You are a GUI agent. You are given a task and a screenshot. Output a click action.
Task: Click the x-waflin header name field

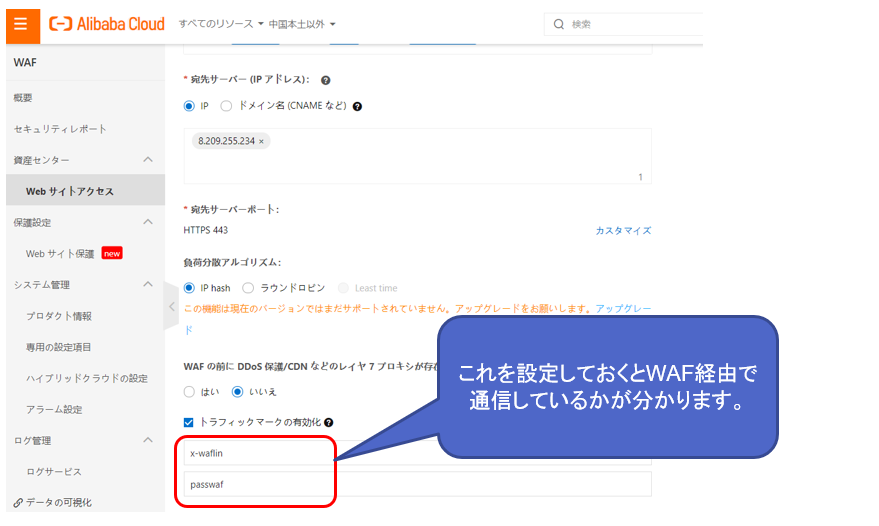[x=418, y=453]
